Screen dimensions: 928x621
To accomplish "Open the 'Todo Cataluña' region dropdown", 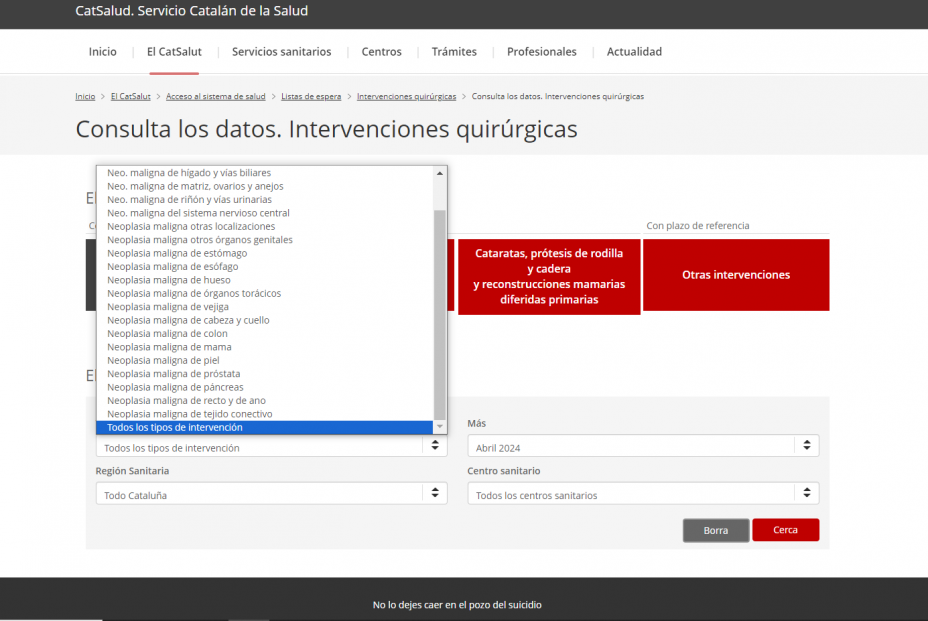I will pyautogui.click(x=260, y=493).
